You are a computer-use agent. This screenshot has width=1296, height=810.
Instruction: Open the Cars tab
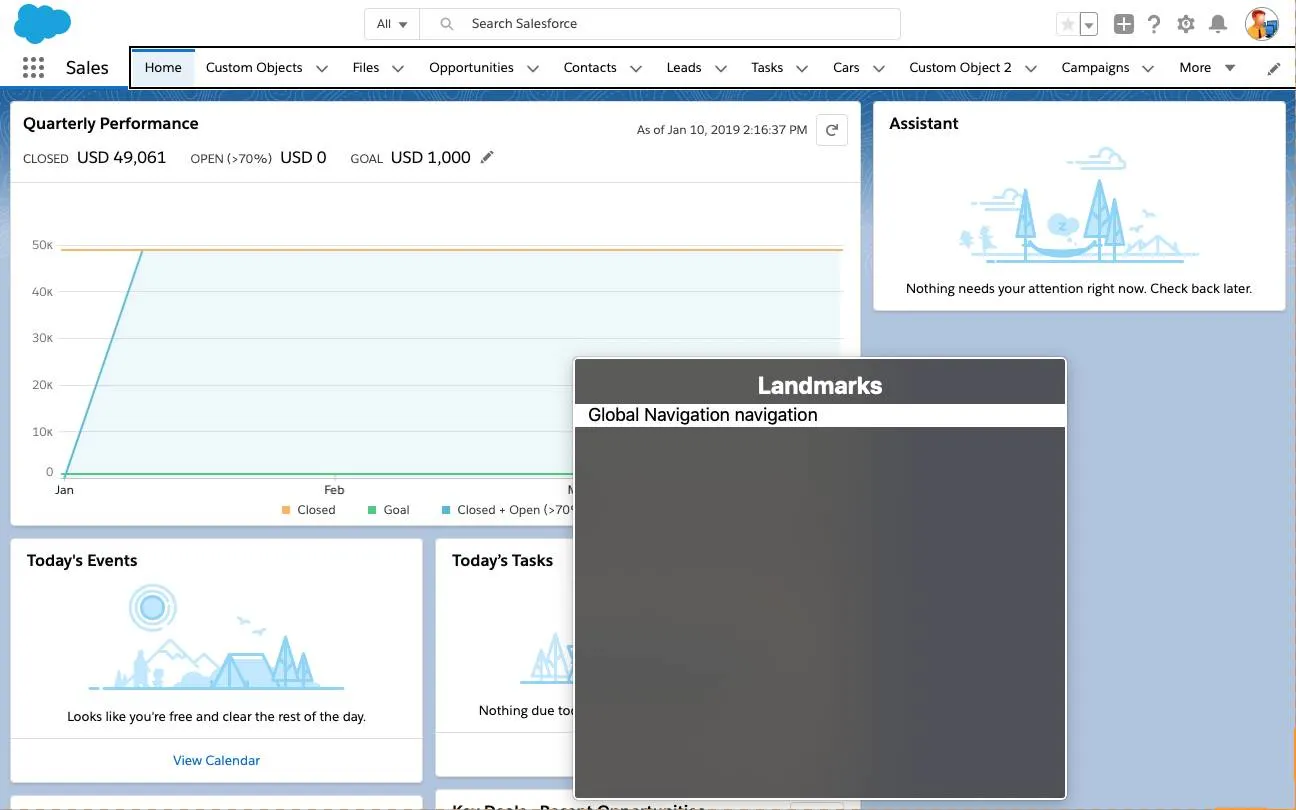coord(846,67)
